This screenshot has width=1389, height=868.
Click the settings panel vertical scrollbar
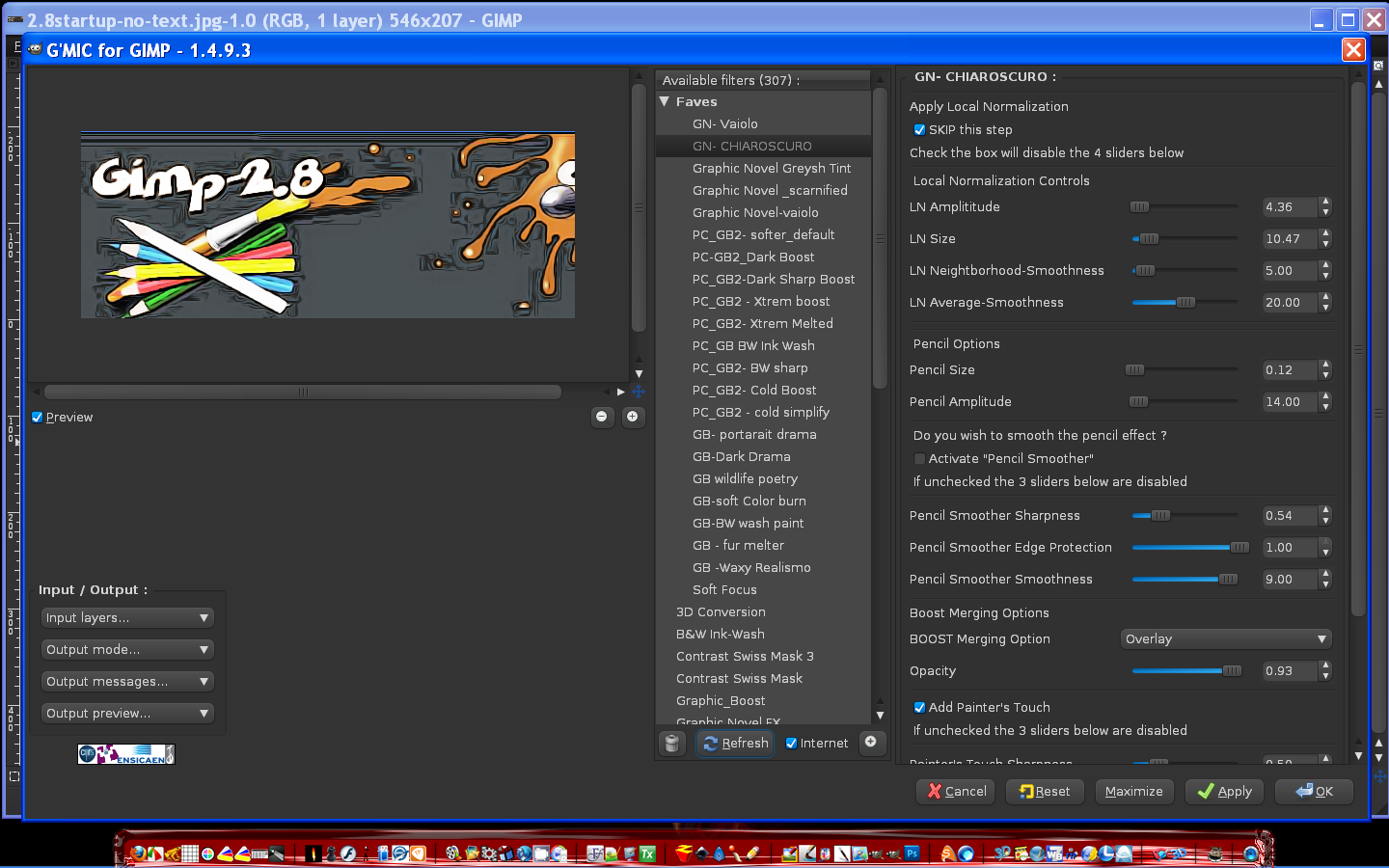(1358, 349)
